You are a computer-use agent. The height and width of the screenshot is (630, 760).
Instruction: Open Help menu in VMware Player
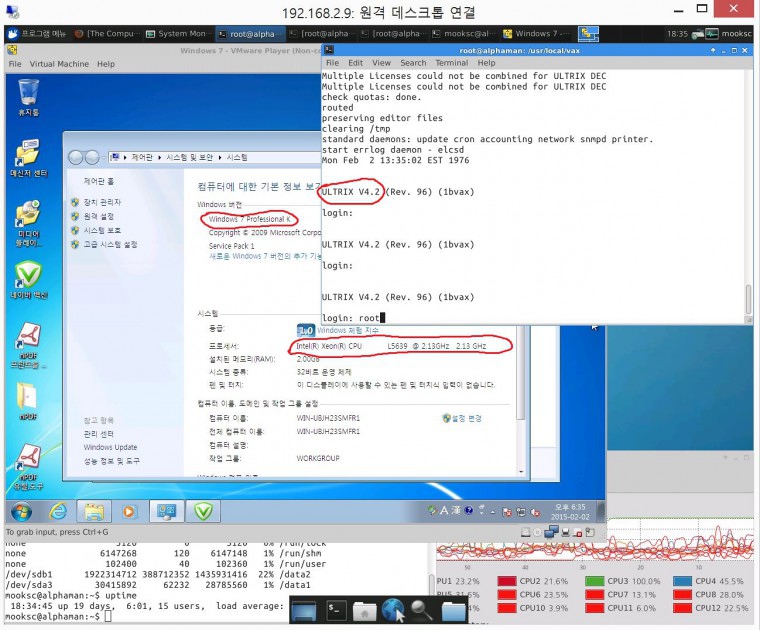coord(106,63)
